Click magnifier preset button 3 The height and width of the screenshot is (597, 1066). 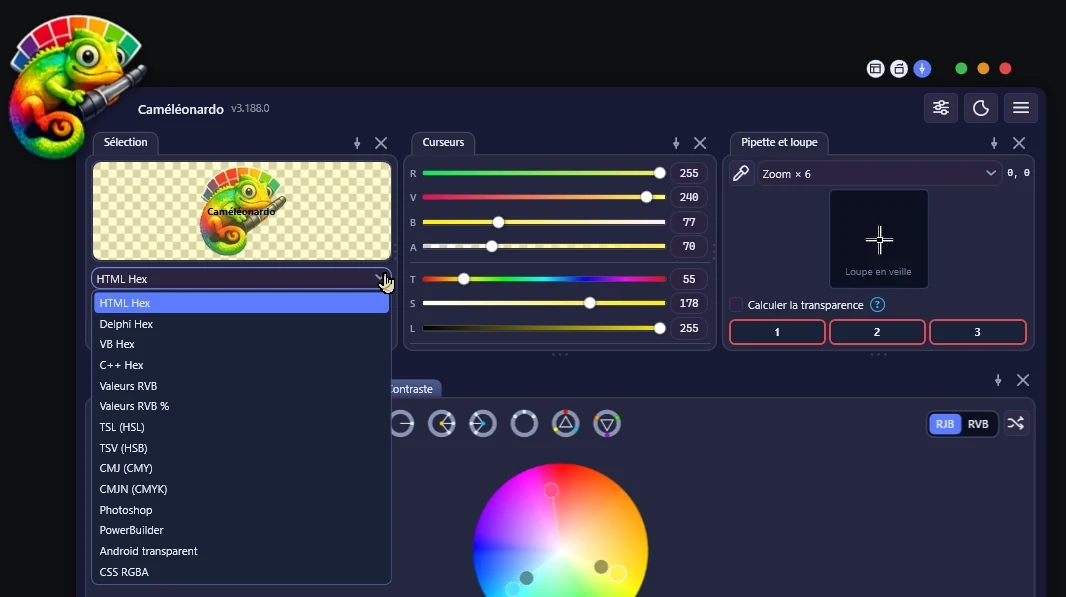pyautogui.click(x=978, y=332)
